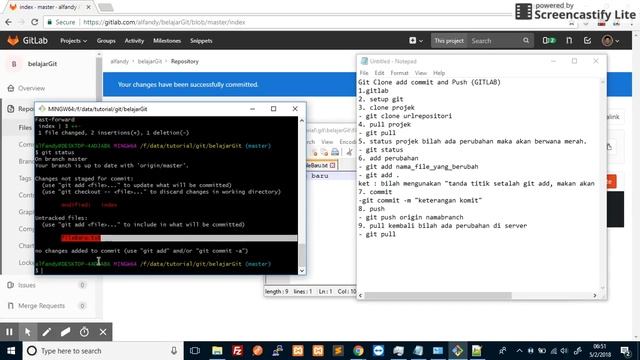Open Edit menu in Notepad
Viewport: 640px width, 360px height.
[380, 73]
